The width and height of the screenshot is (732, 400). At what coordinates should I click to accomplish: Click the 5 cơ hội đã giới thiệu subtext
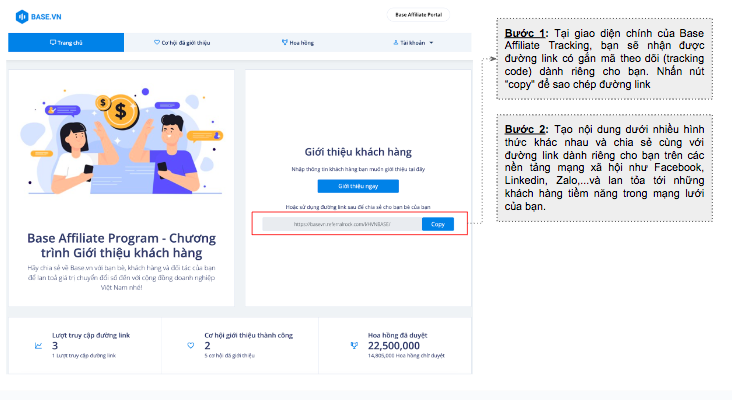tap(229, 356)
